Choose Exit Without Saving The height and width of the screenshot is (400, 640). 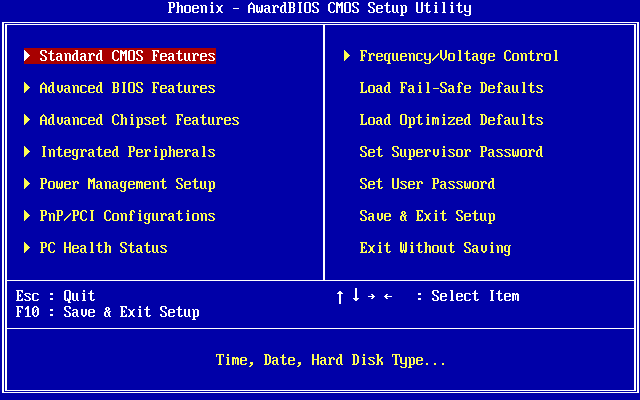tap(435, 248)
